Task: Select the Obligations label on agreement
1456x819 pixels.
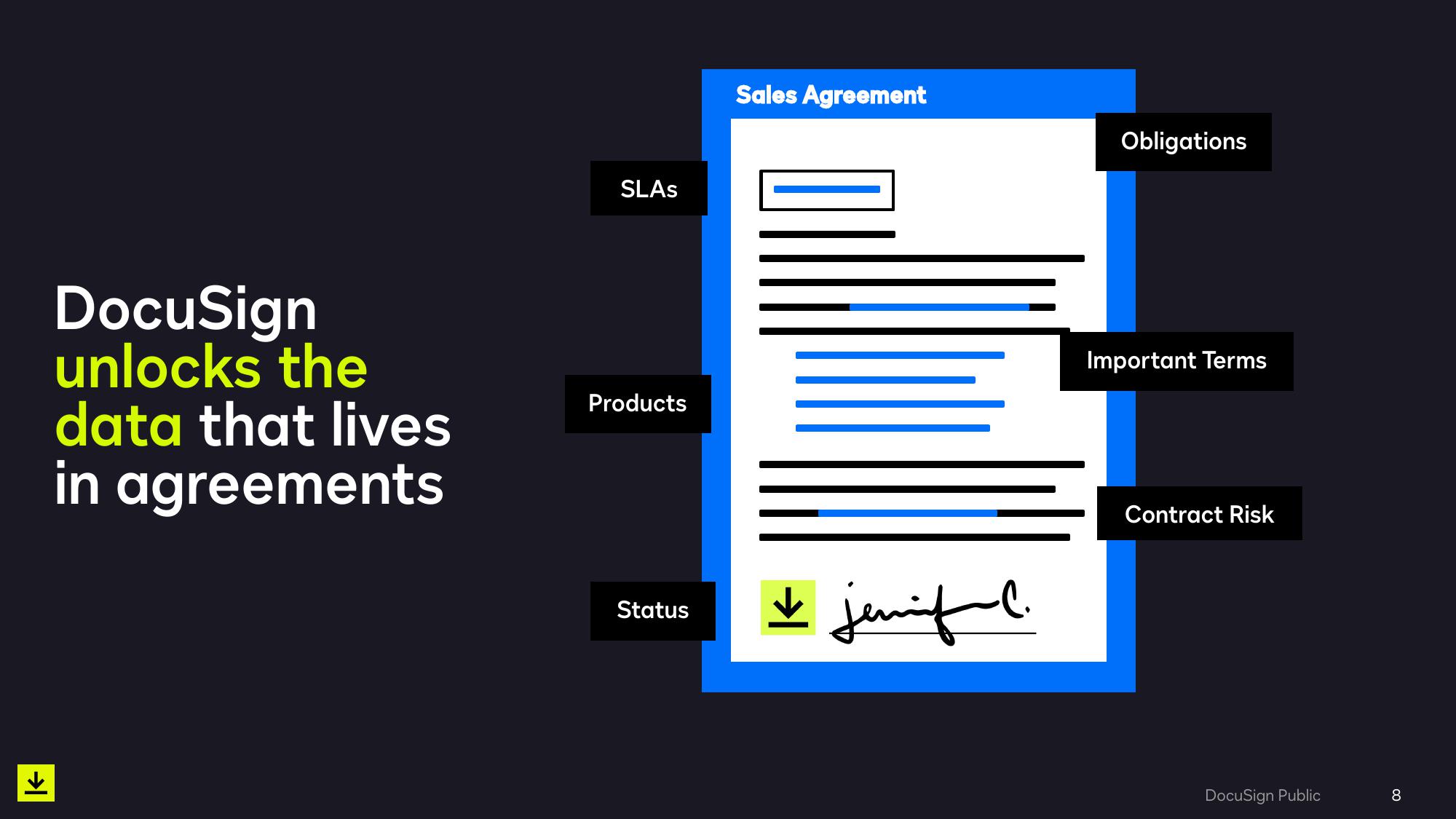Action: pos(1184,141)
